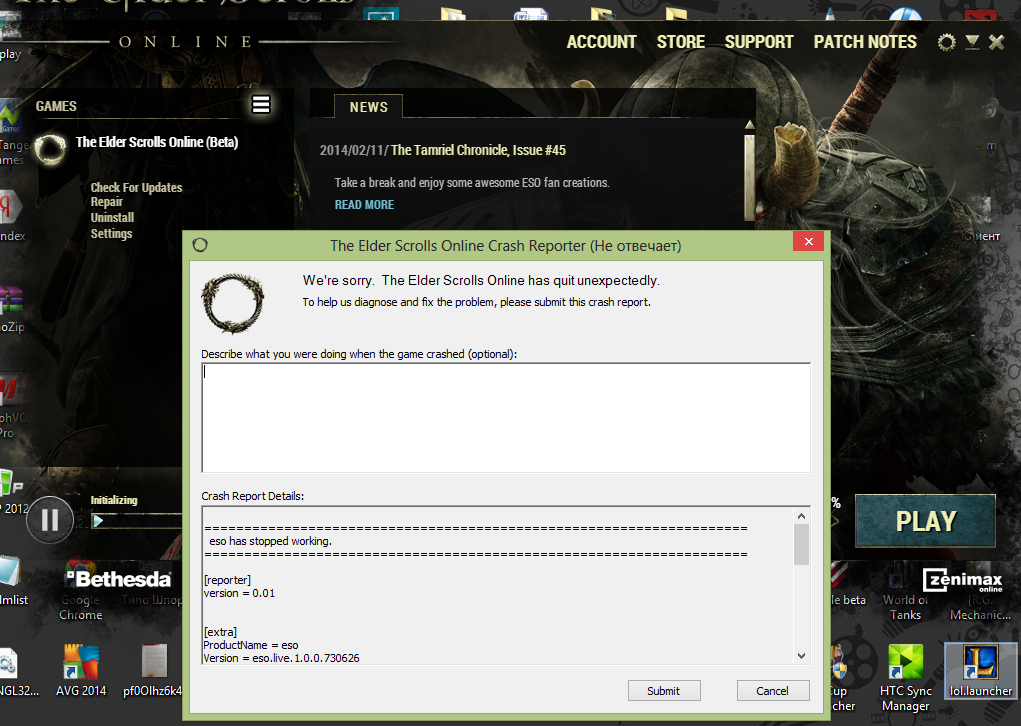Click the news panel scroll up arrow

click(749, 124)
